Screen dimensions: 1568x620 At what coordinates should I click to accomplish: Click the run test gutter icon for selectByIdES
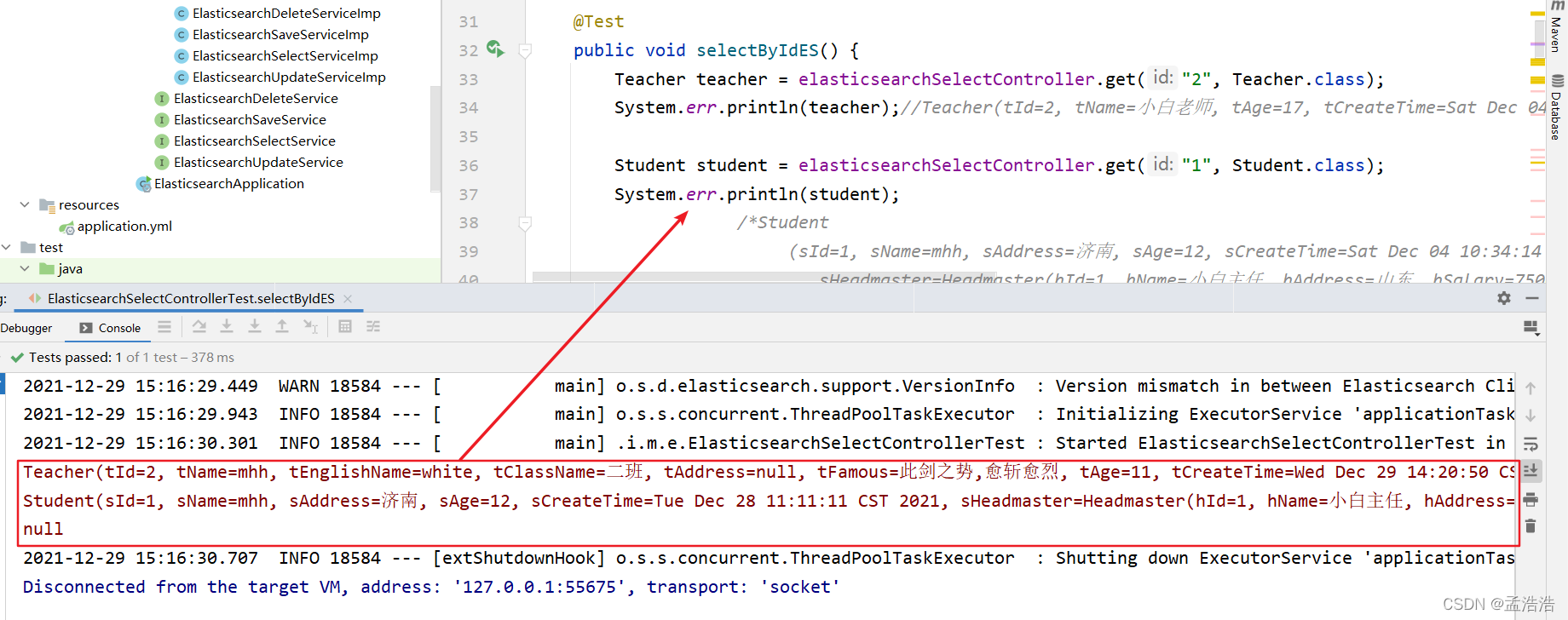[495, 49]
